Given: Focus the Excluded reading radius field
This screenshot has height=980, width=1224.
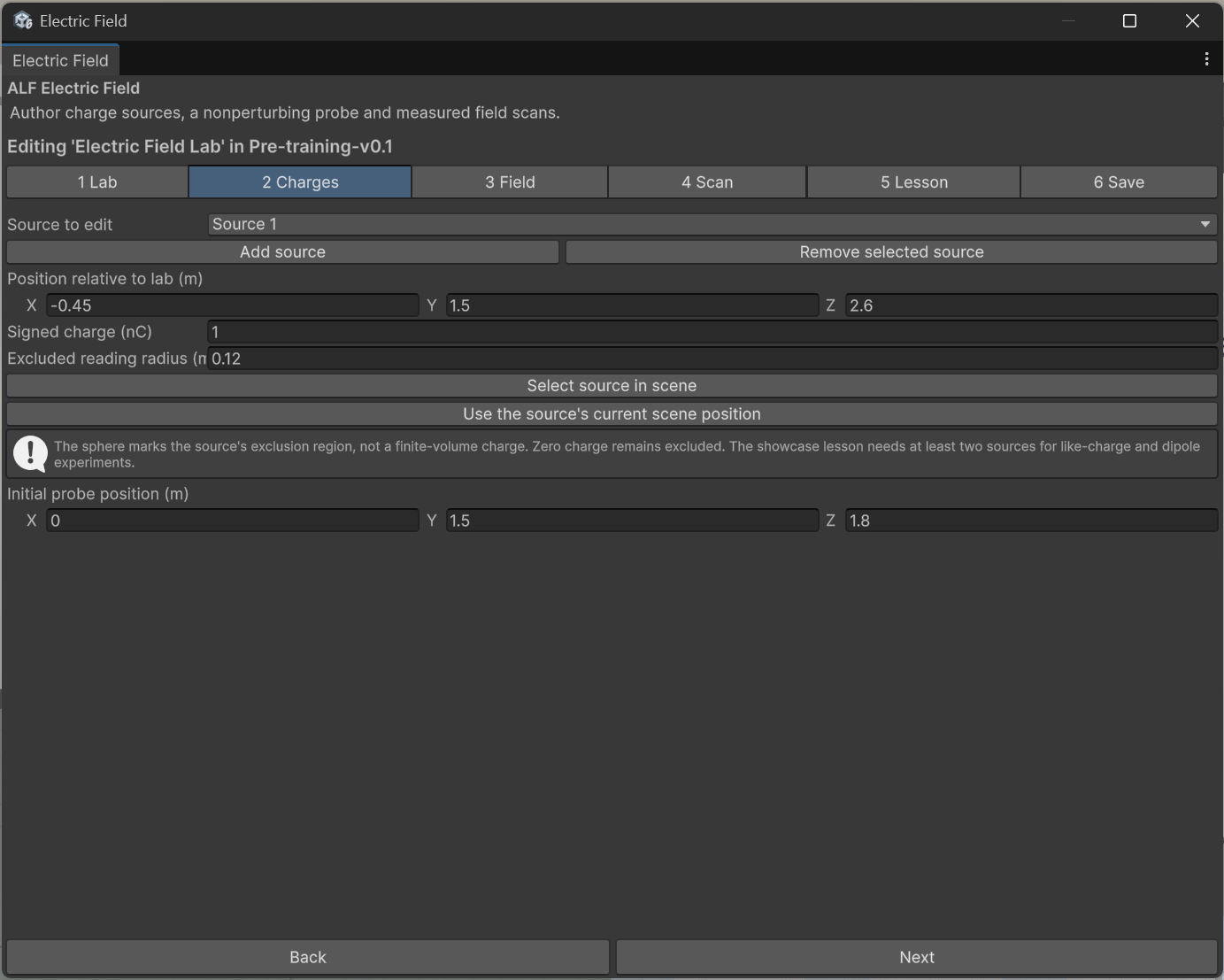Looking at the screenshot, I should [x=712, y=359].
